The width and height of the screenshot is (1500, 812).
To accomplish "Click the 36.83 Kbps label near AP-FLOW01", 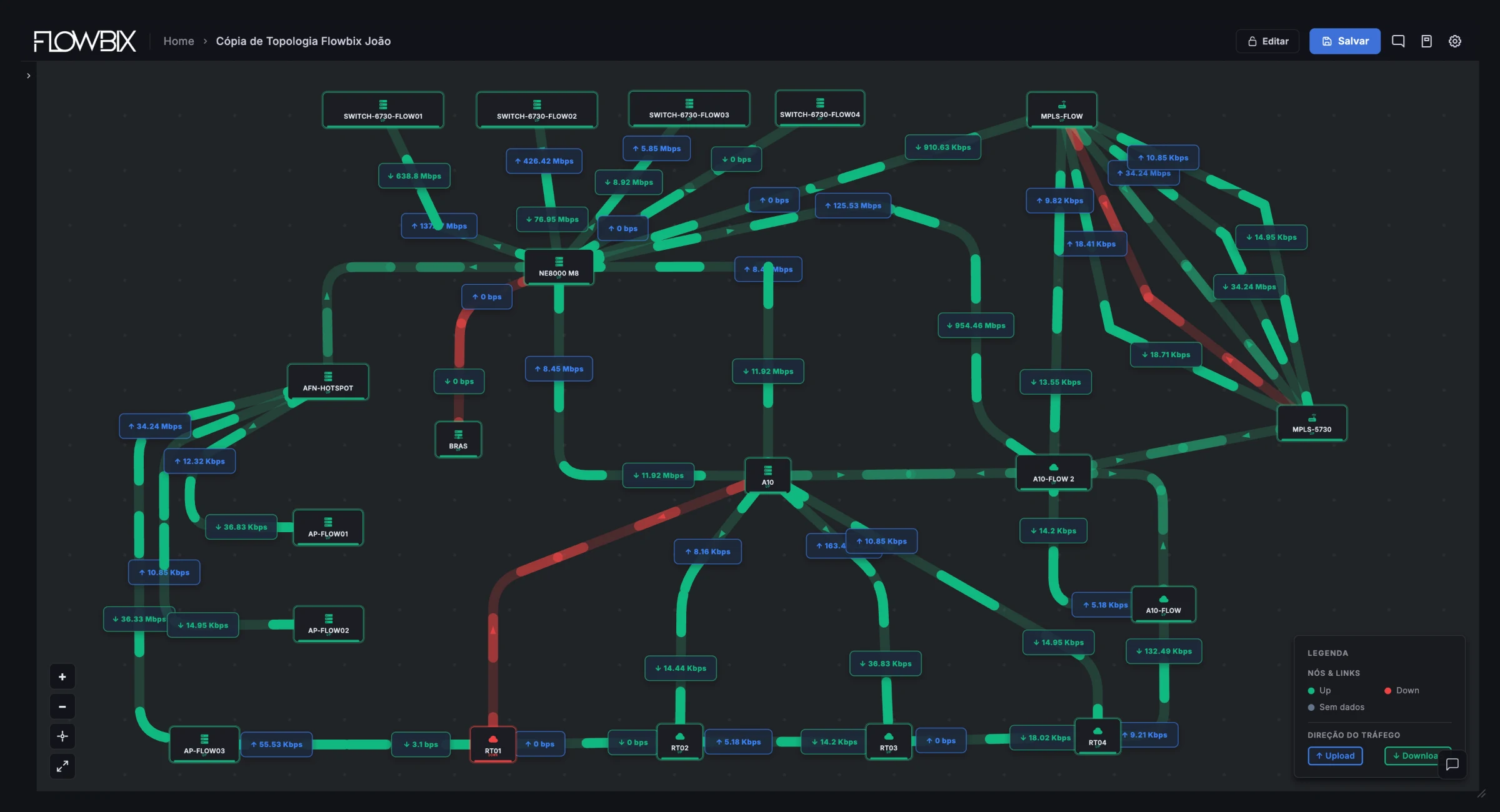I will tap(241, 527).
